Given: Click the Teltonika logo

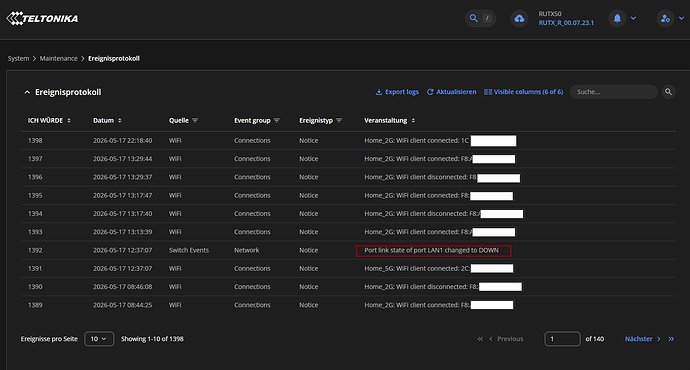Looking at the screenshot, I should (42, 18).
